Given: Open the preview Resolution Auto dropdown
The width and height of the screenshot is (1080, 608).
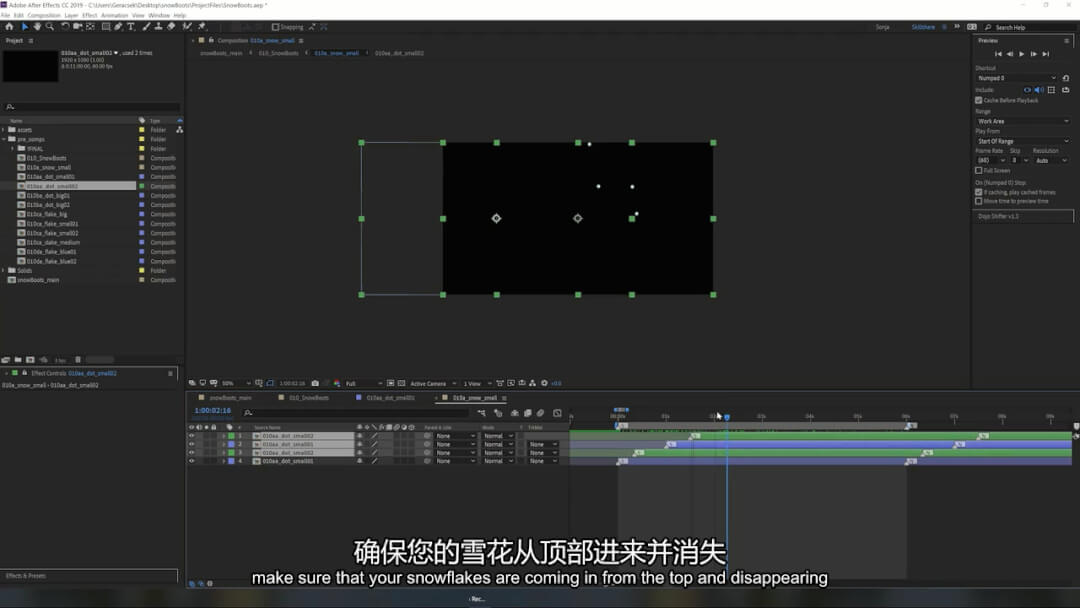Looking at the screenshot, I should click(x=1051, y=160).
